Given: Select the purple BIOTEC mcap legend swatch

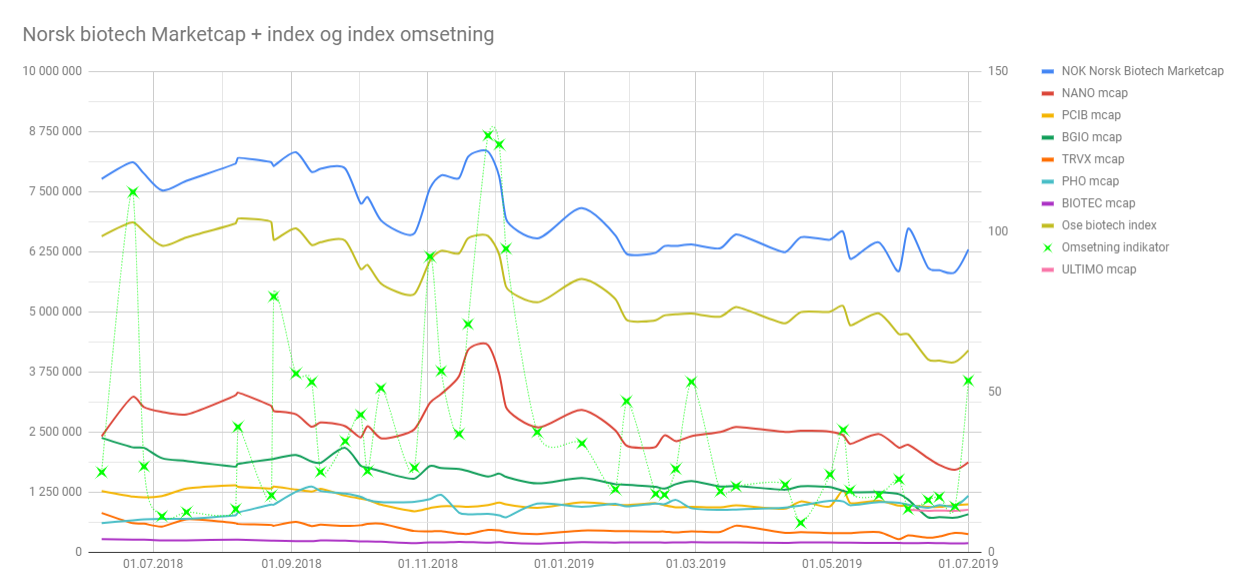Looking at the screenshot, I should (1047, 203).
